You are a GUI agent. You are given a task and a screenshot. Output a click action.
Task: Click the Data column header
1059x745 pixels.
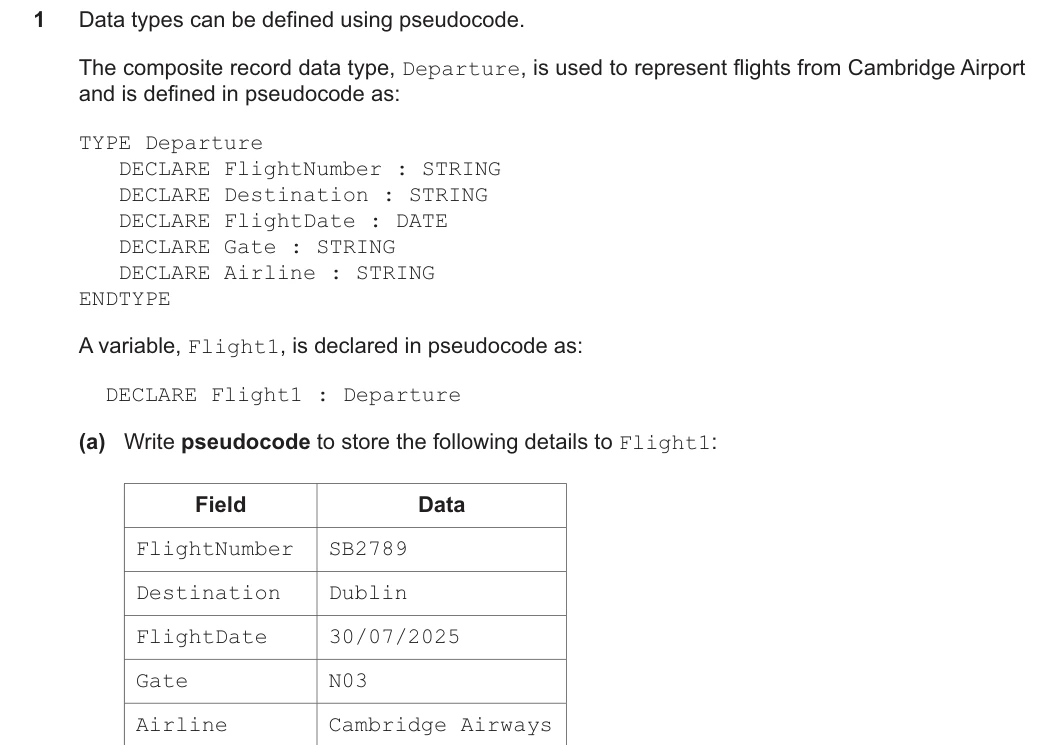point(442,505)
